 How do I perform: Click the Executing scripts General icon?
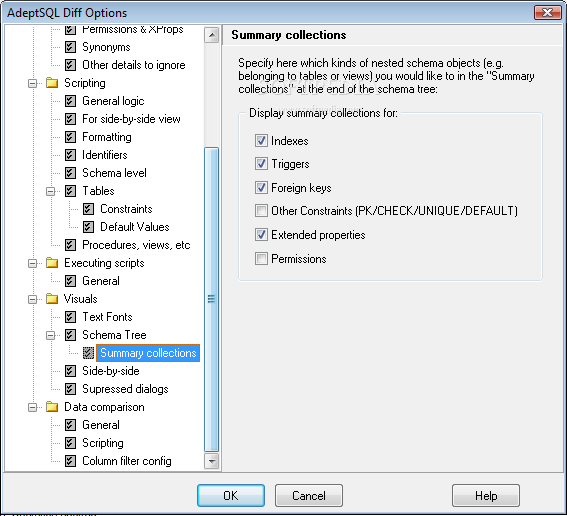[70, 281]
